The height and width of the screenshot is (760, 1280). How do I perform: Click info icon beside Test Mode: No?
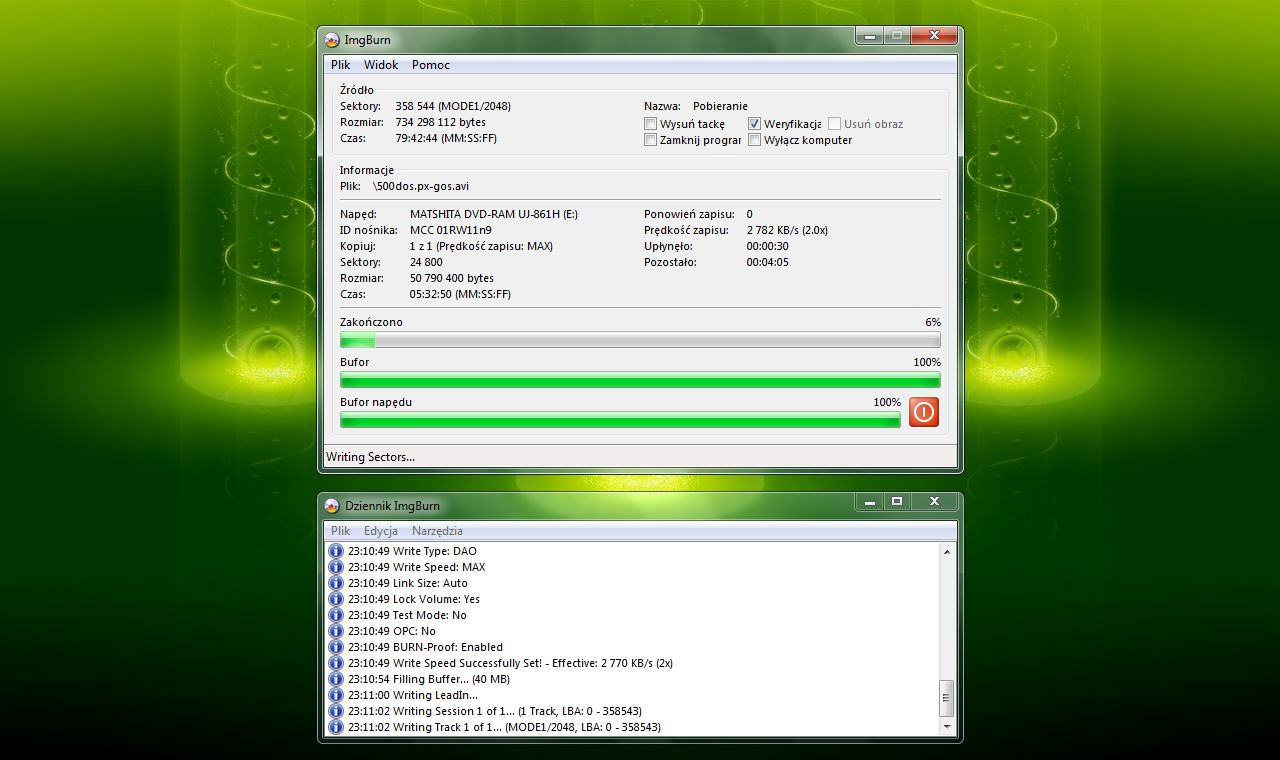(336, 615)
